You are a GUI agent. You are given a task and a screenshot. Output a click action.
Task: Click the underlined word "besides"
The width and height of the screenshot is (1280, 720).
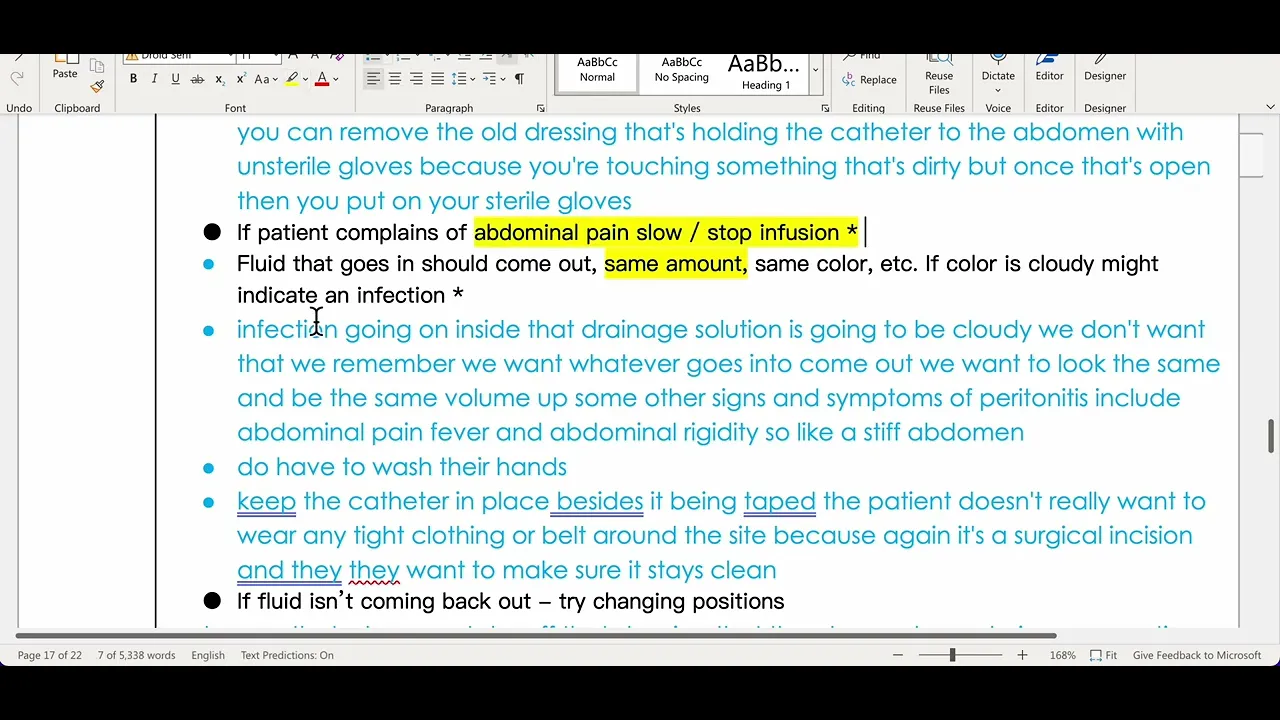click(600, 501)
